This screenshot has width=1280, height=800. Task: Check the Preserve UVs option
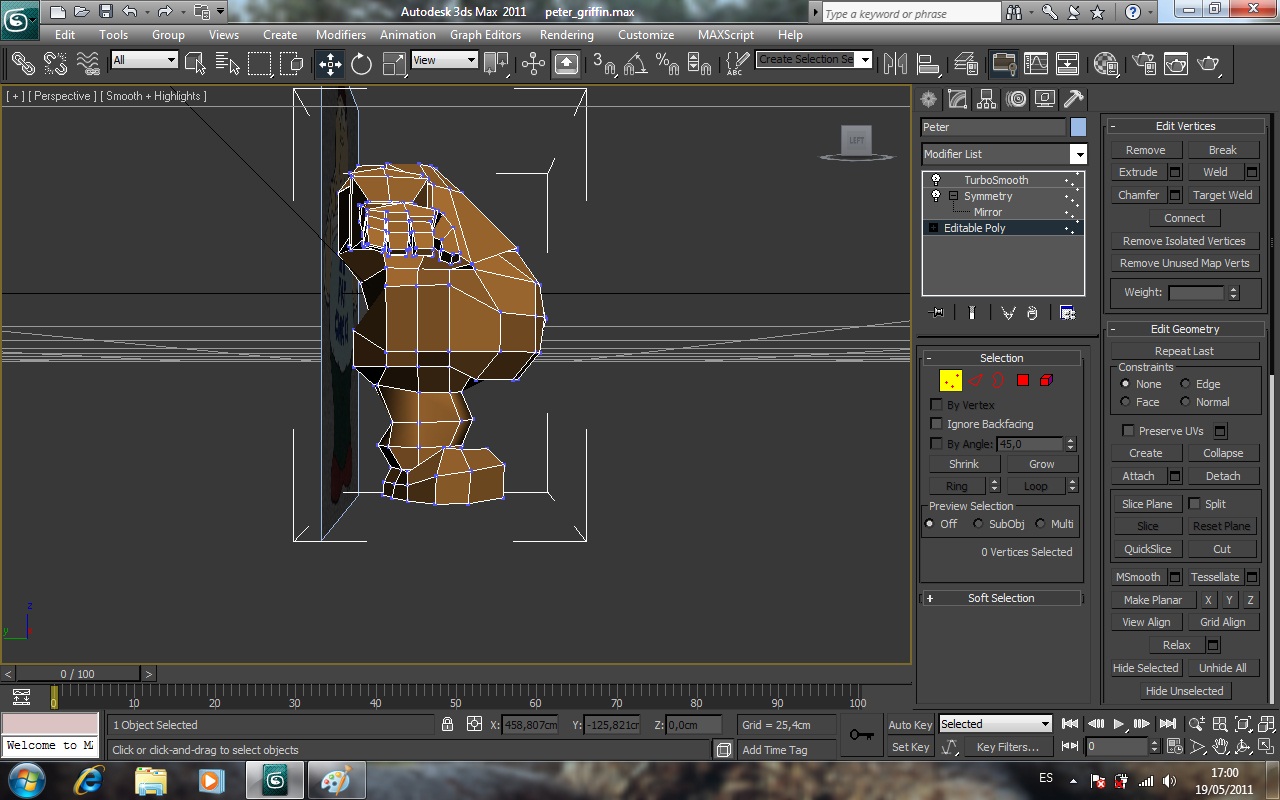1129,431
